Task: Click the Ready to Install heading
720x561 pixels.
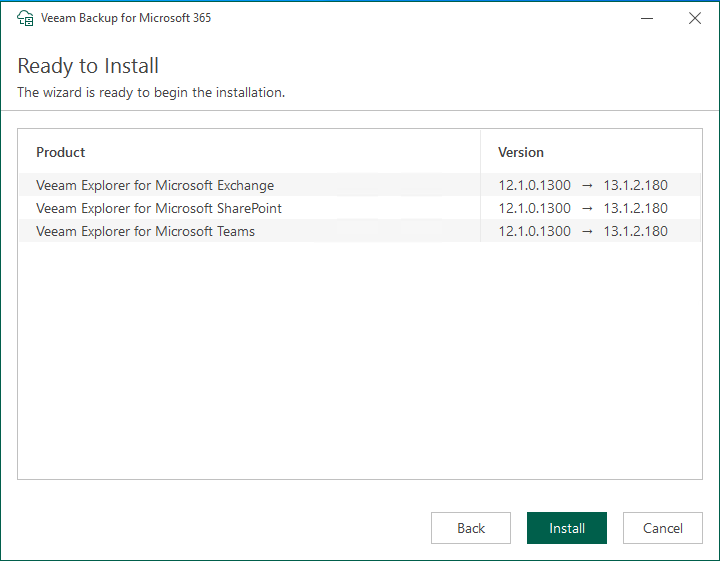Action: (x=88, y=66)
